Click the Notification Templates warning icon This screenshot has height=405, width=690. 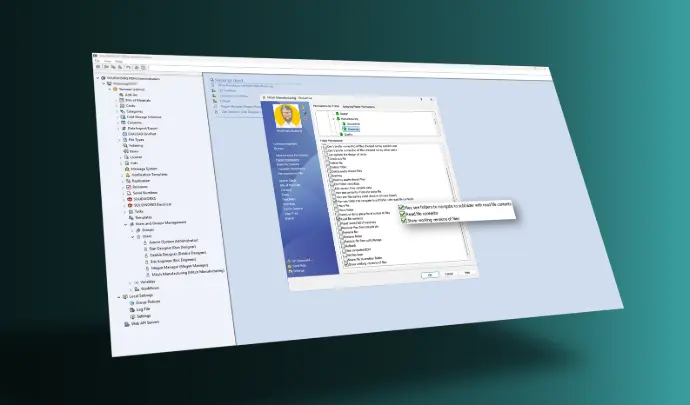[x=128, y=175]
